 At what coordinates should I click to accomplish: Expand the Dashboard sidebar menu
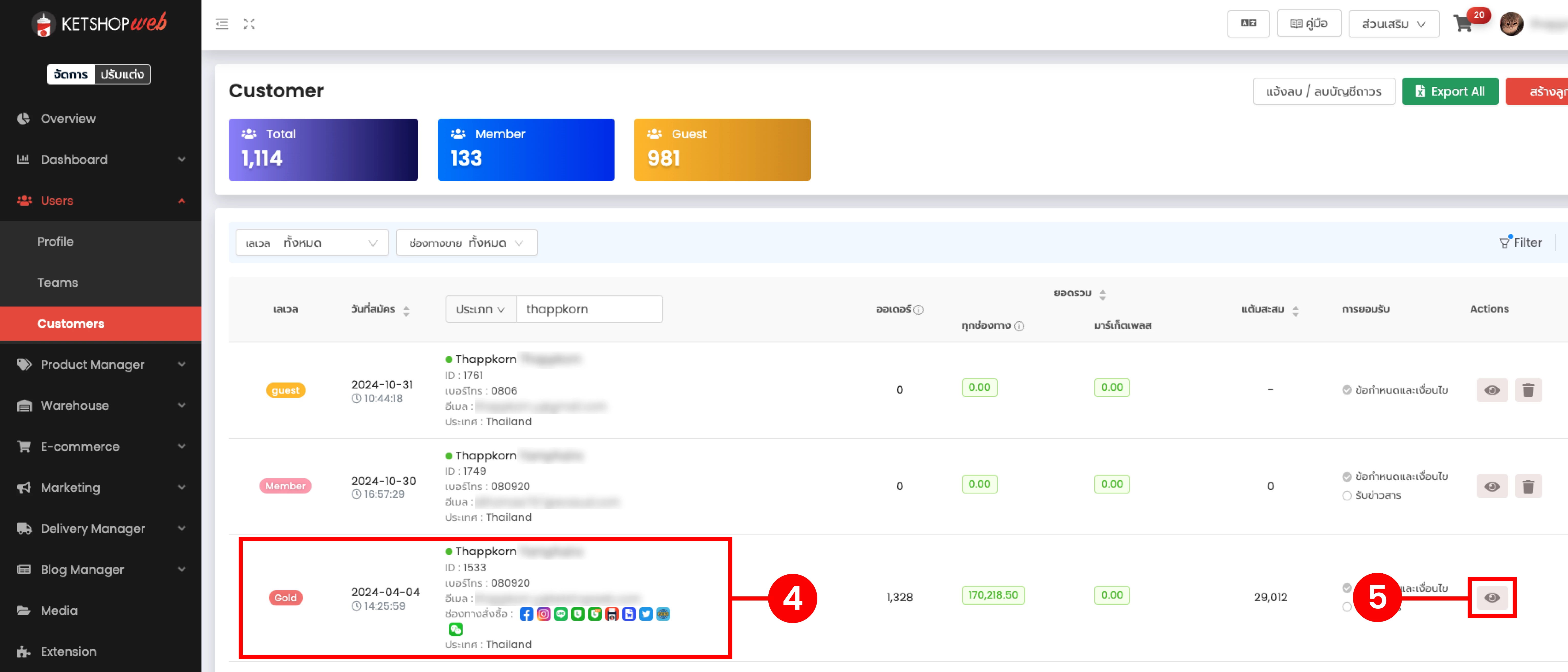click(100, 160)
